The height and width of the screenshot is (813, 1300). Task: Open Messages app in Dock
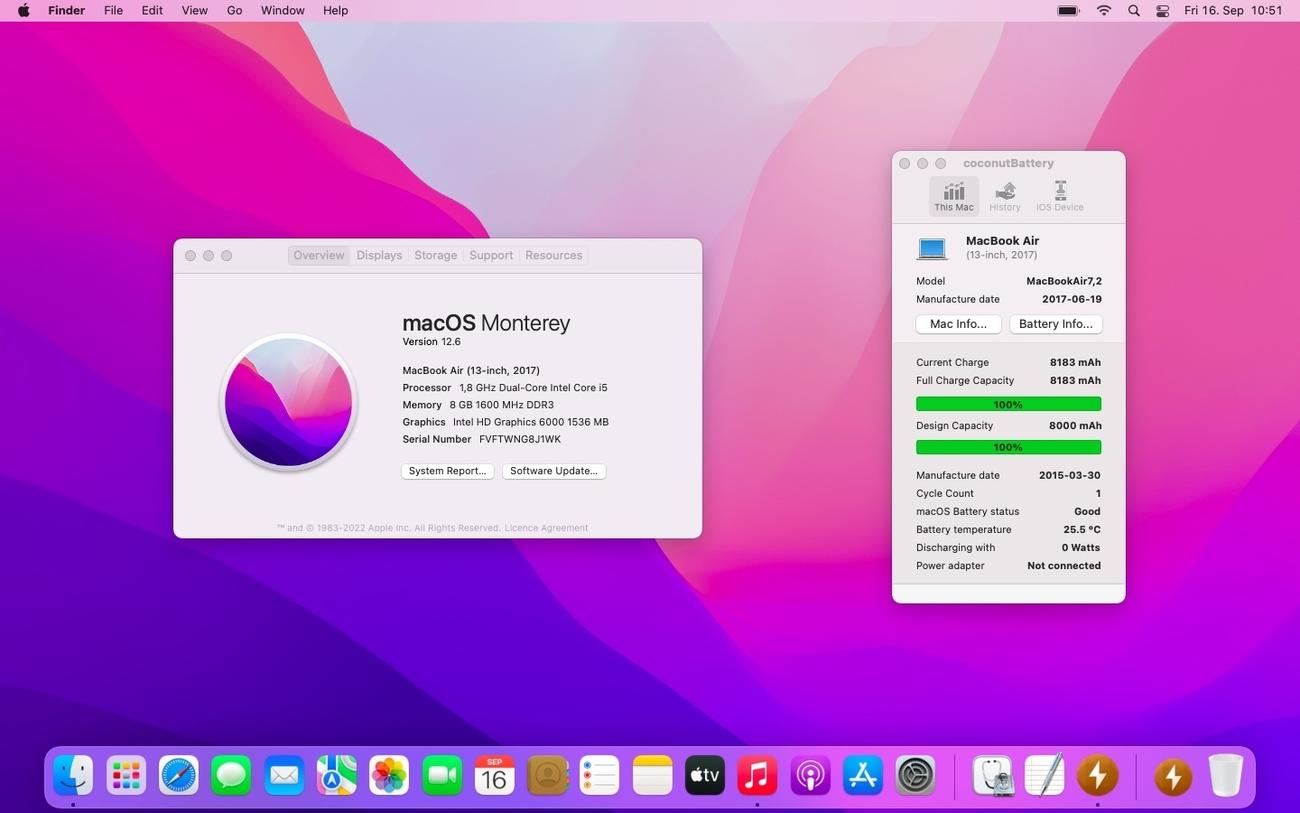pyautogui.click(x=231, y=775)
